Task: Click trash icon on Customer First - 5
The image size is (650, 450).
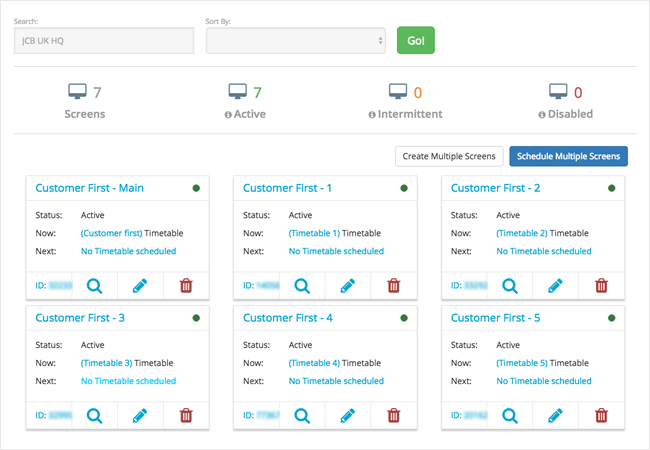Action: tap(601, 415)
